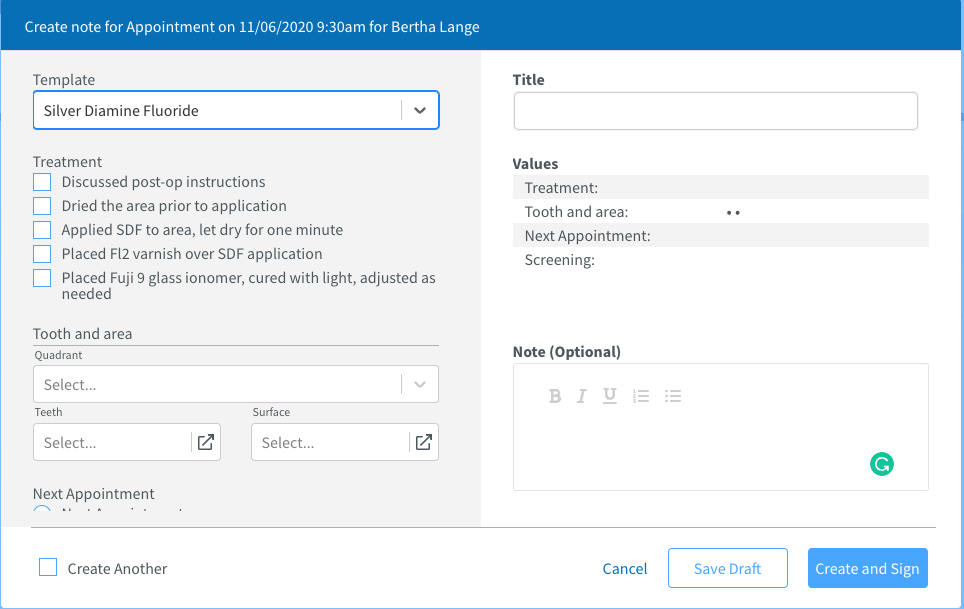The height and width of the screenshot is (609, 964).
Task: Focus the Title input field
Action: [716, 111]
